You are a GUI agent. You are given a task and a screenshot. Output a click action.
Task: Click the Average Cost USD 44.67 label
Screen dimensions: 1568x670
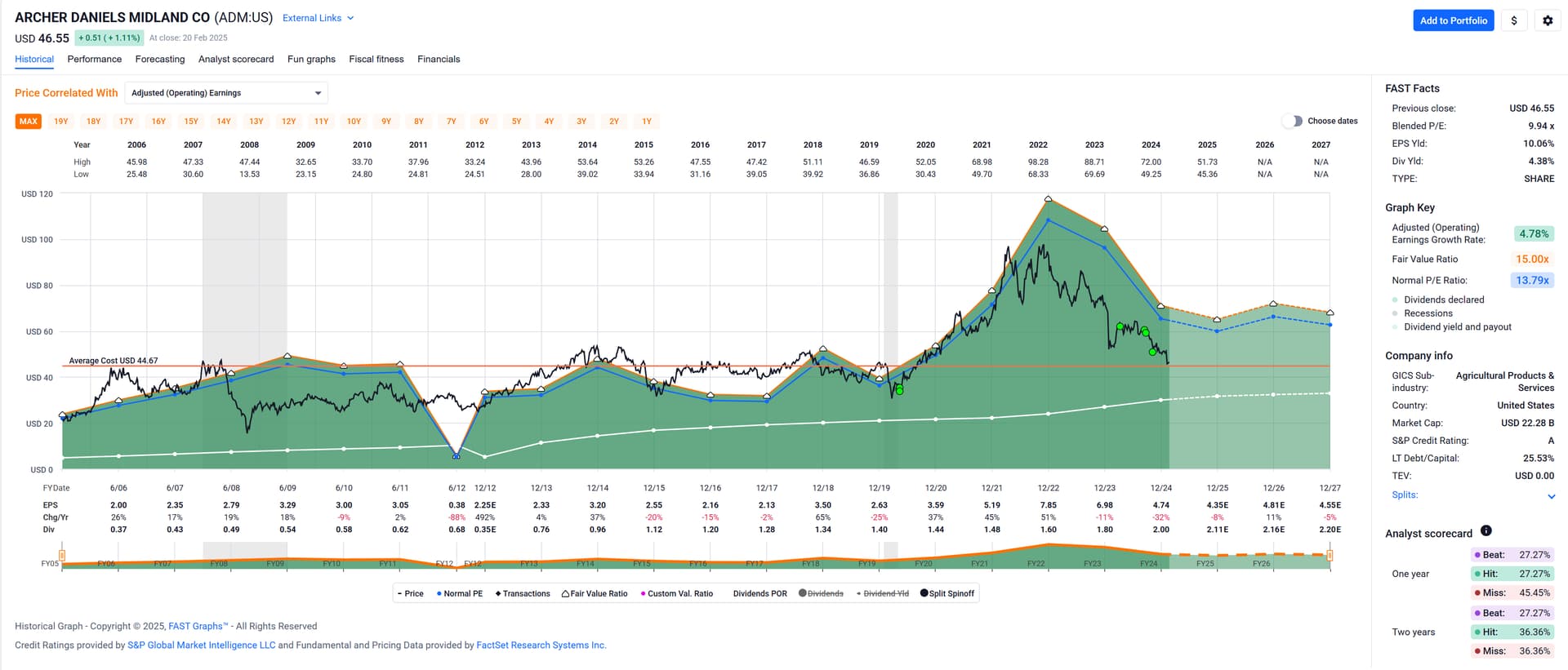114,360
